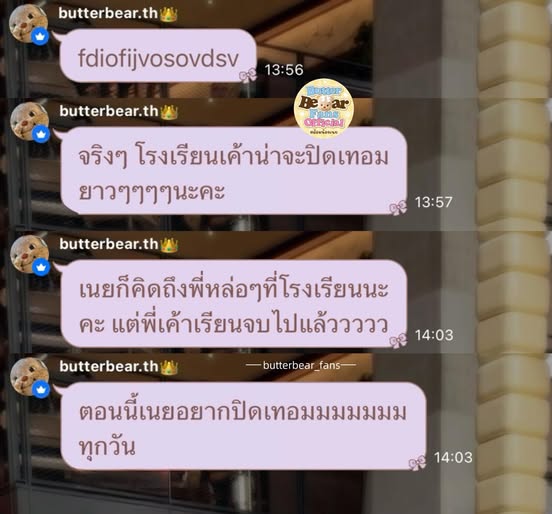Open the butterbear.th username above the last message
The width and height of the screenshot is (552, 514).
pos(109,366)
